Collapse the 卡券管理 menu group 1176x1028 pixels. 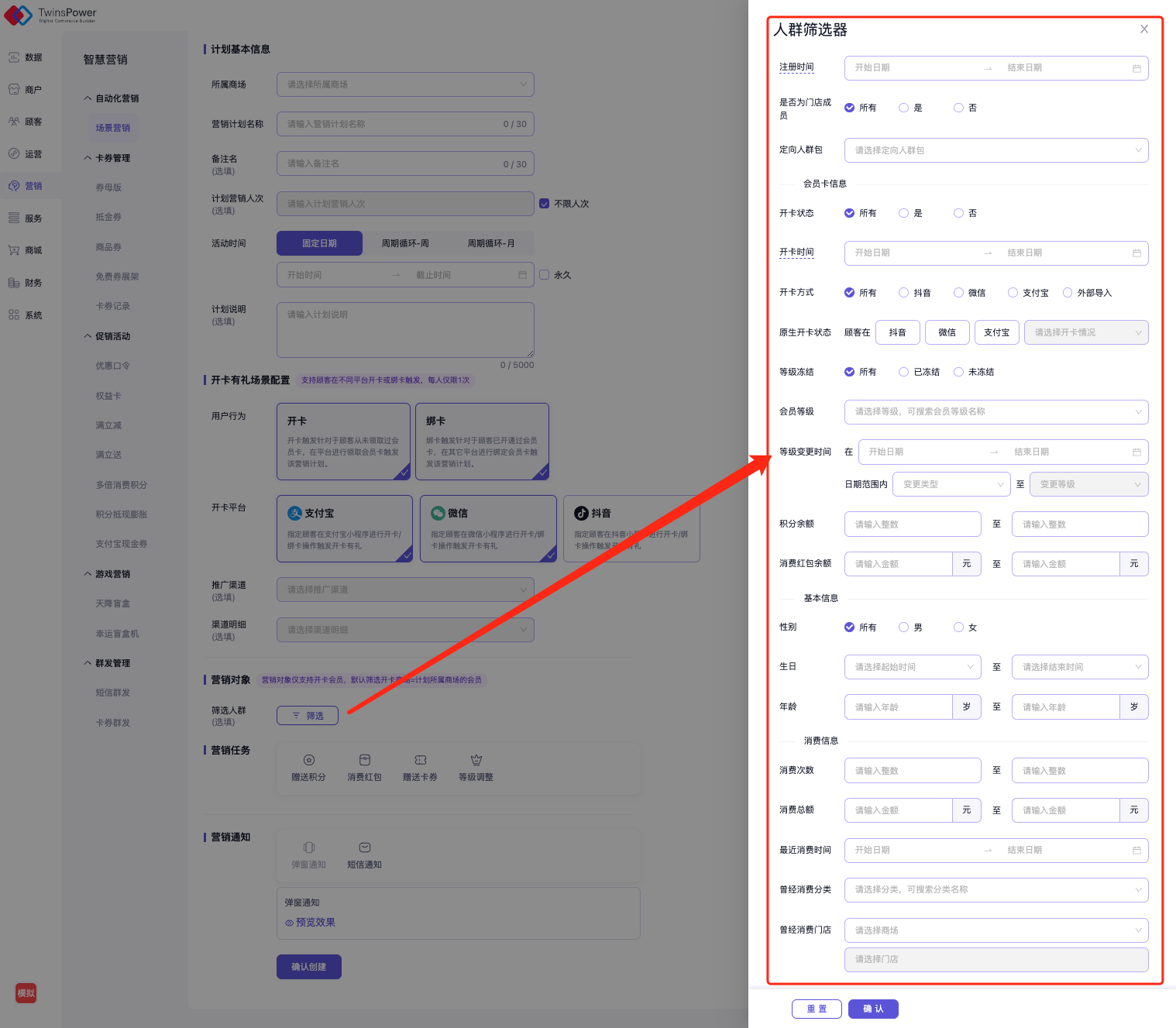[88, 158]
